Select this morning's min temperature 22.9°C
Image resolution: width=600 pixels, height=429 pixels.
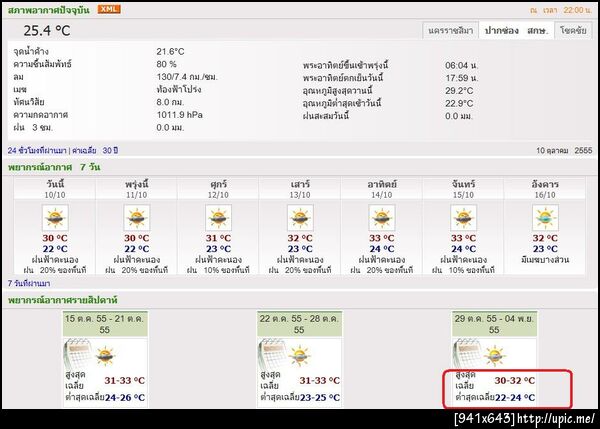[x=459, y=104]
